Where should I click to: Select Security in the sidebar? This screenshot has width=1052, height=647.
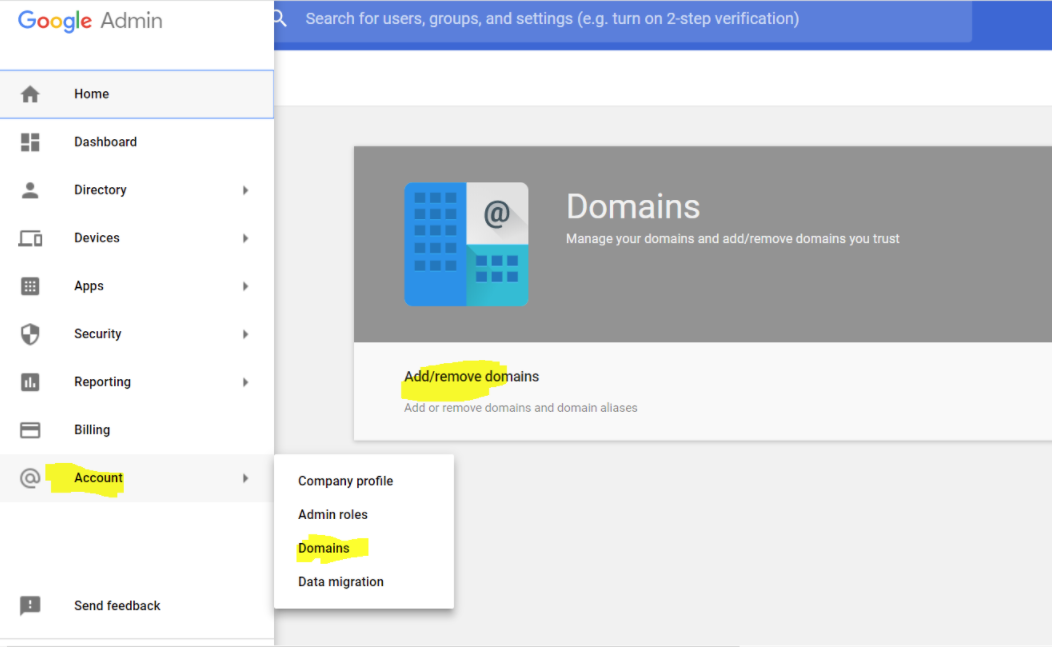[137, 334]
